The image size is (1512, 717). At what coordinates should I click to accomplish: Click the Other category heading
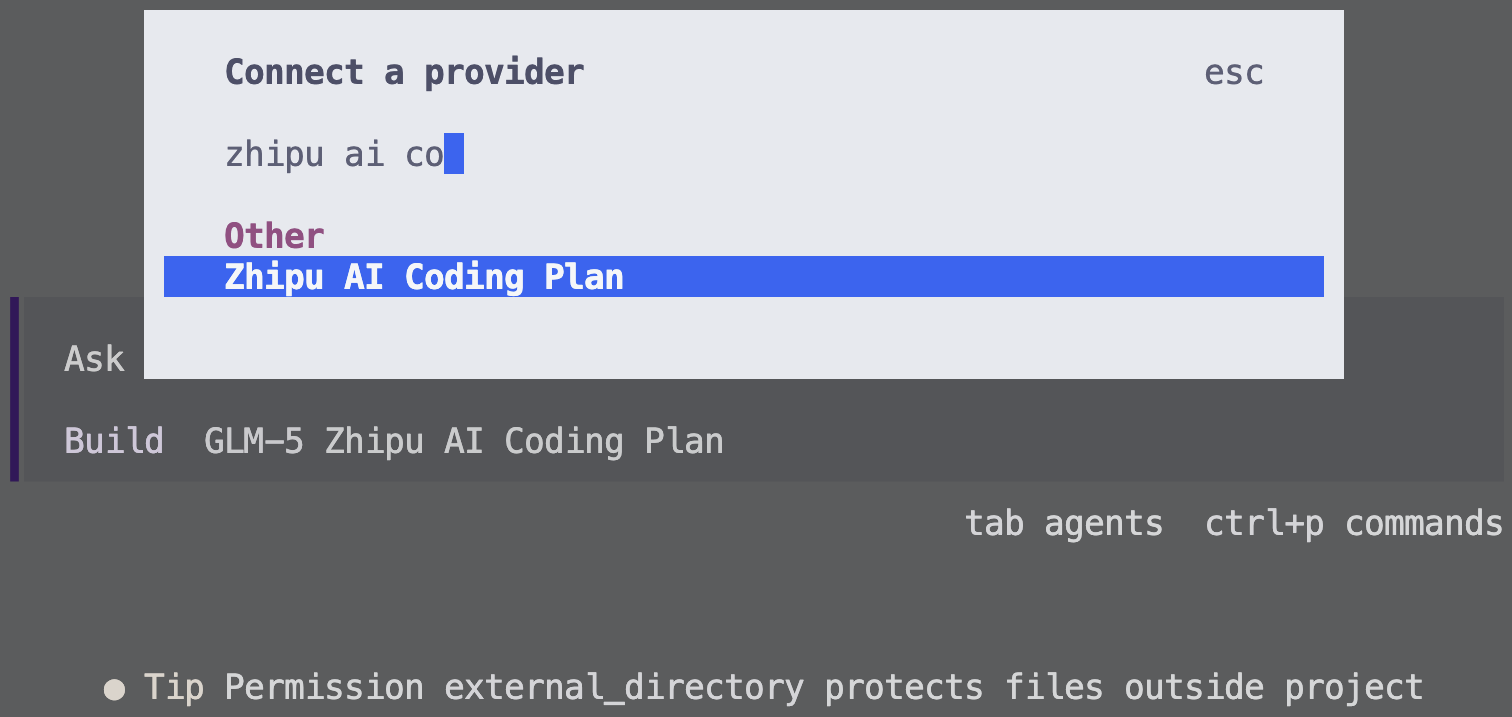coord(274,236)
